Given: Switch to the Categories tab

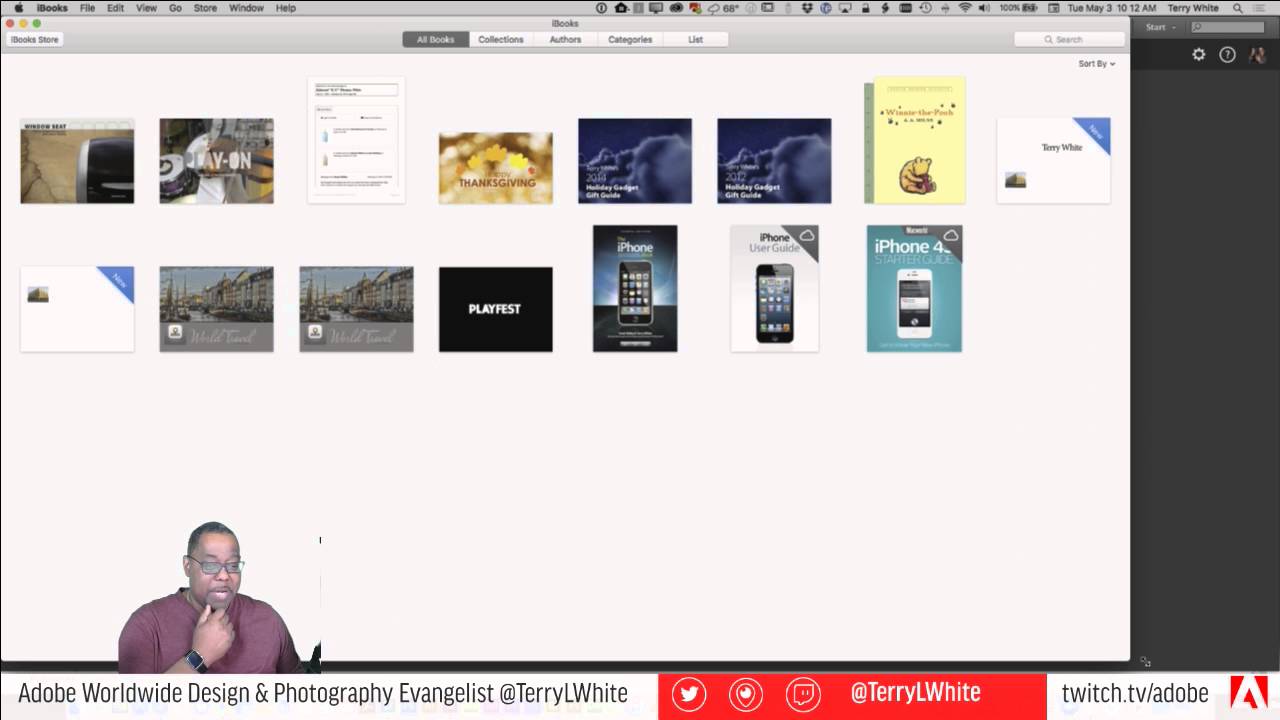Looking at the screenshot, I should [x=630, y=40].
